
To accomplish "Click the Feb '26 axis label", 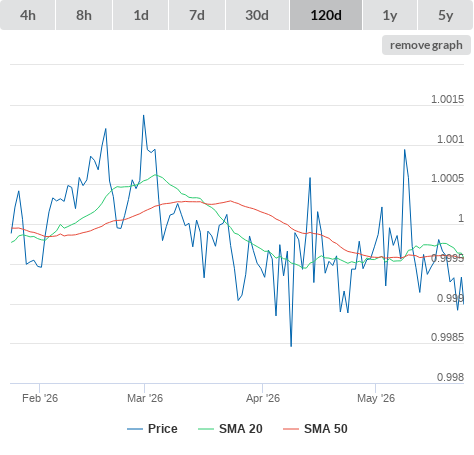I will [x=40, y=398].
